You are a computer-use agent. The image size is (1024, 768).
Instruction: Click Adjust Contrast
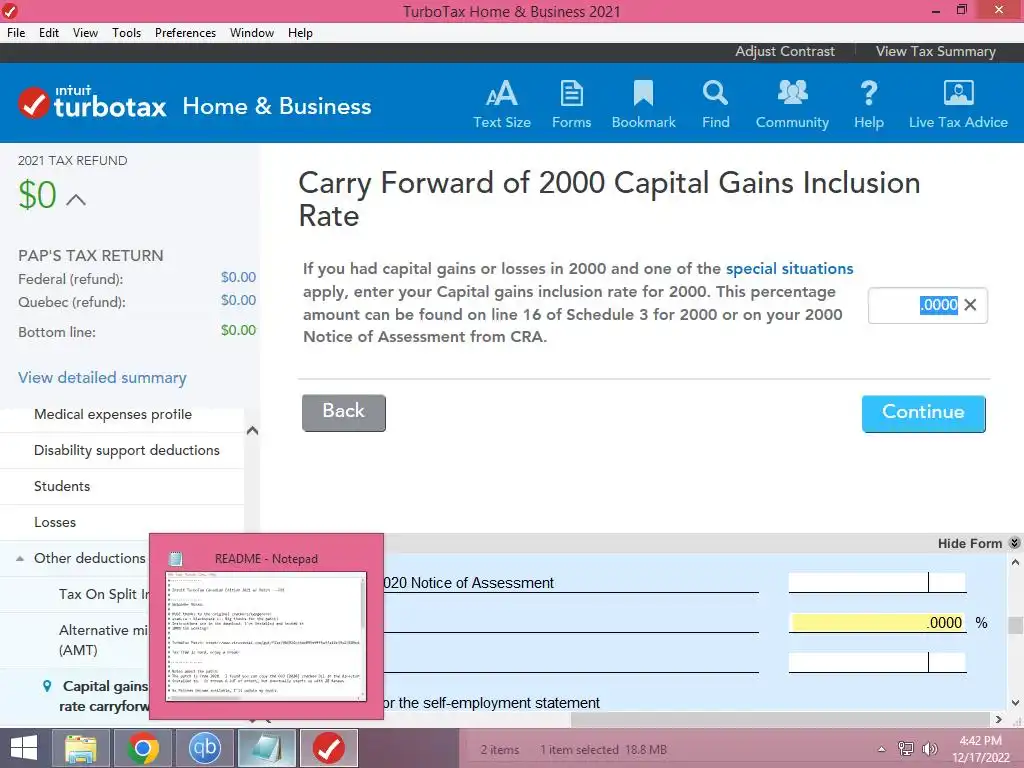784,51
